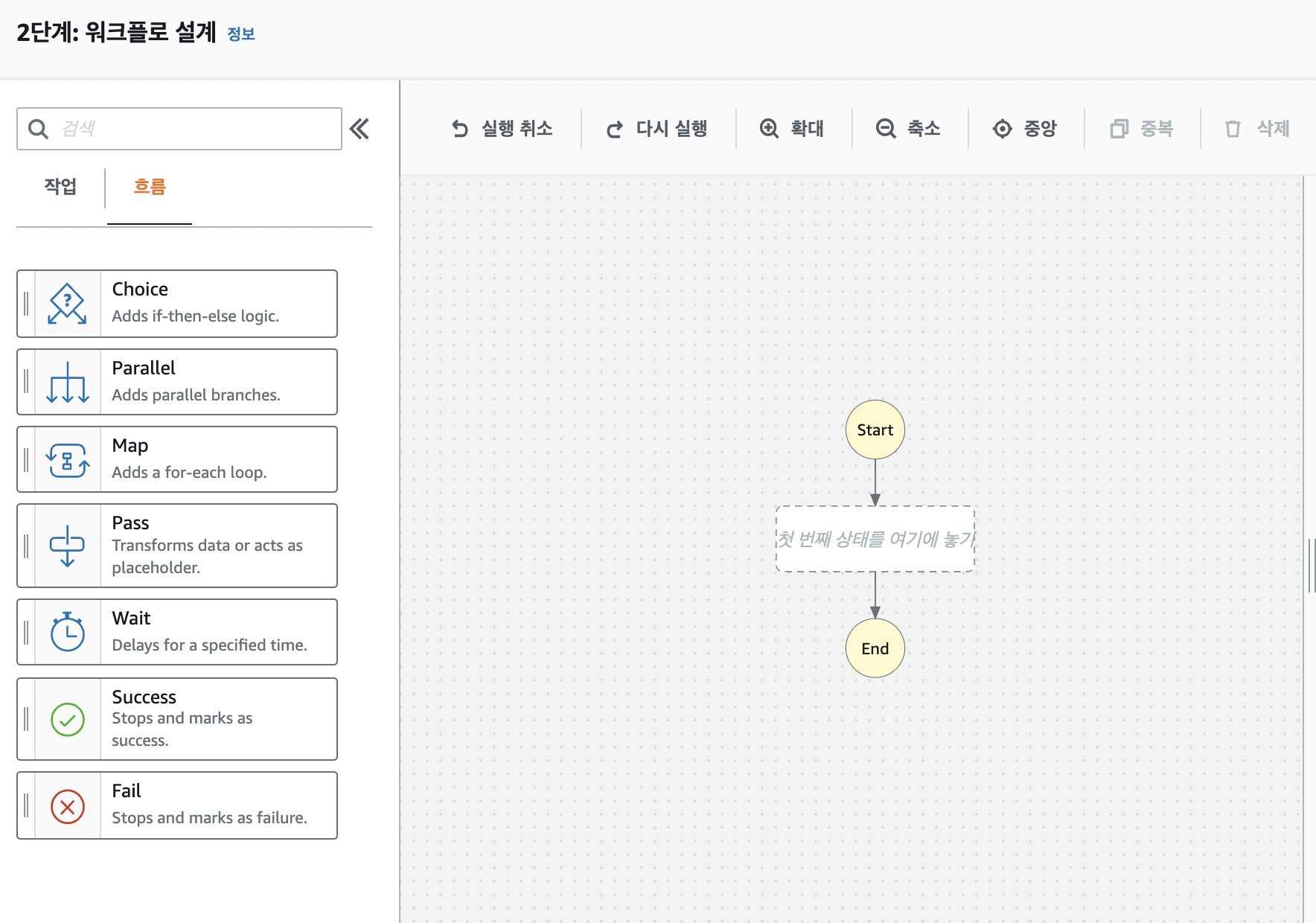Click the Map for-each loop icon
Screen dimensions: 1316x923
pyautogui.click(x=68, y=460)
